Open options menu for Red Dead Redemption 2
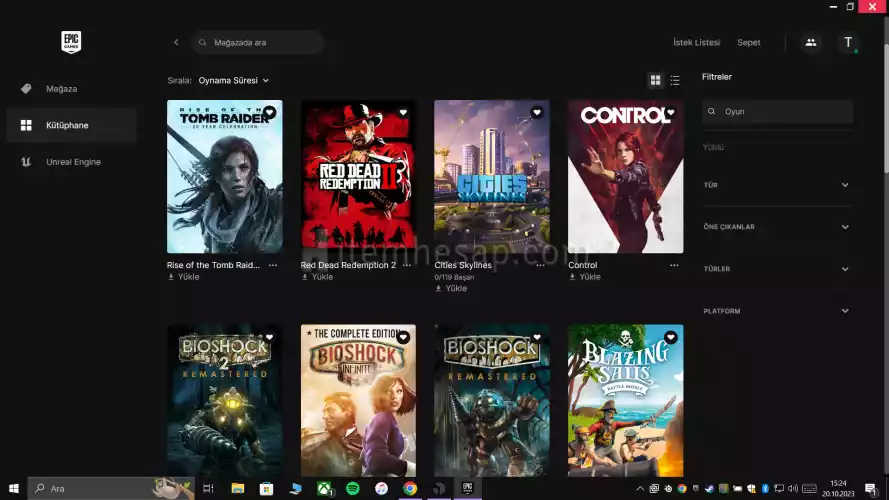889x500 pixels. 407,266
